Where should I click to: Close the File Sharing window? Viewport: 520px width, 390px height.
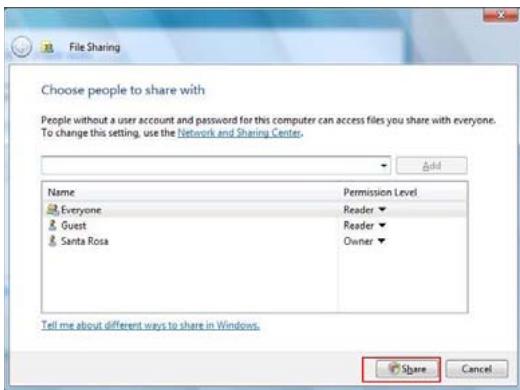pyautogui.click(x=500, y=15)
